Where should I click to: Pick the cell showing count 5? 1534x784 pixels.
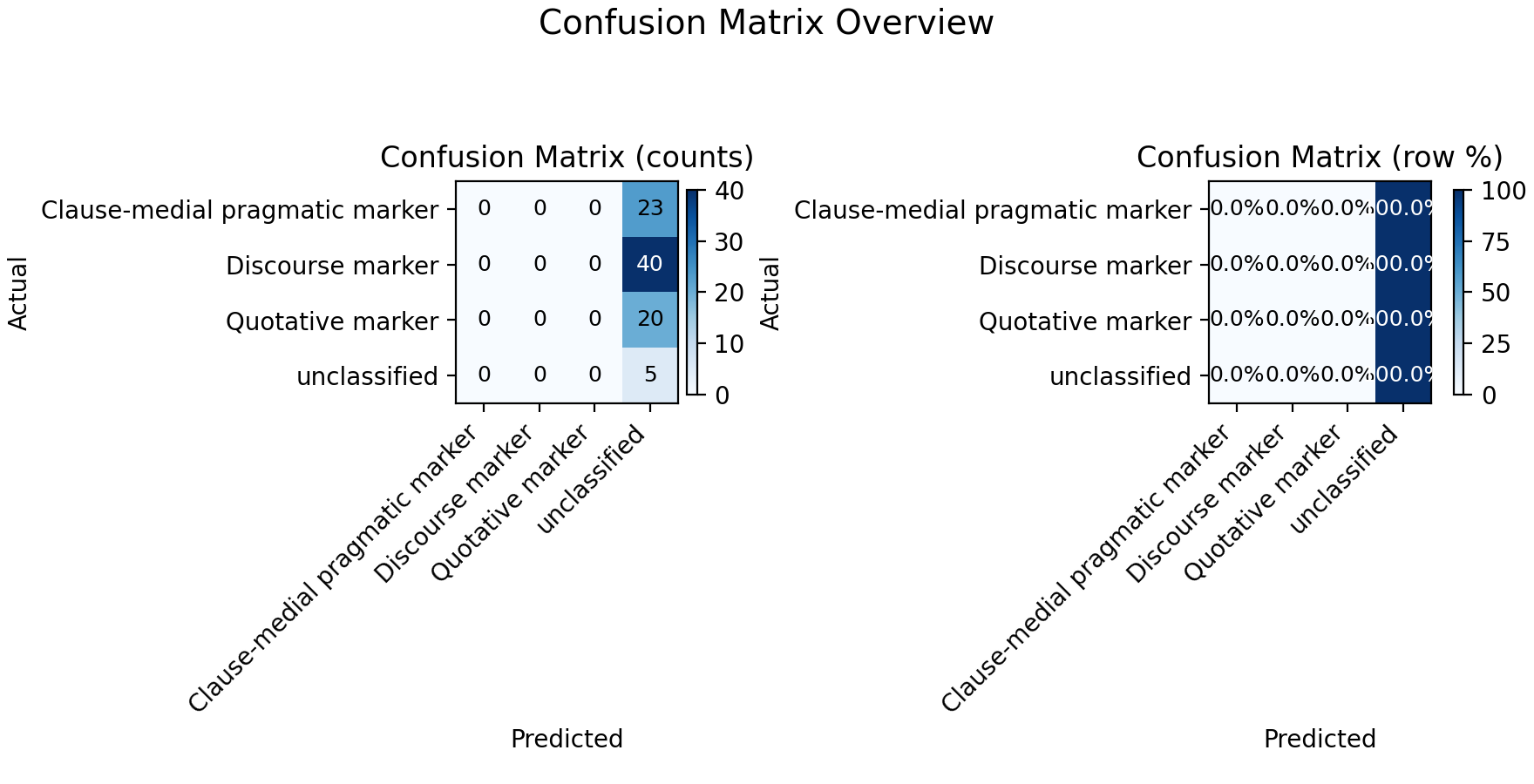click(650, 375)
